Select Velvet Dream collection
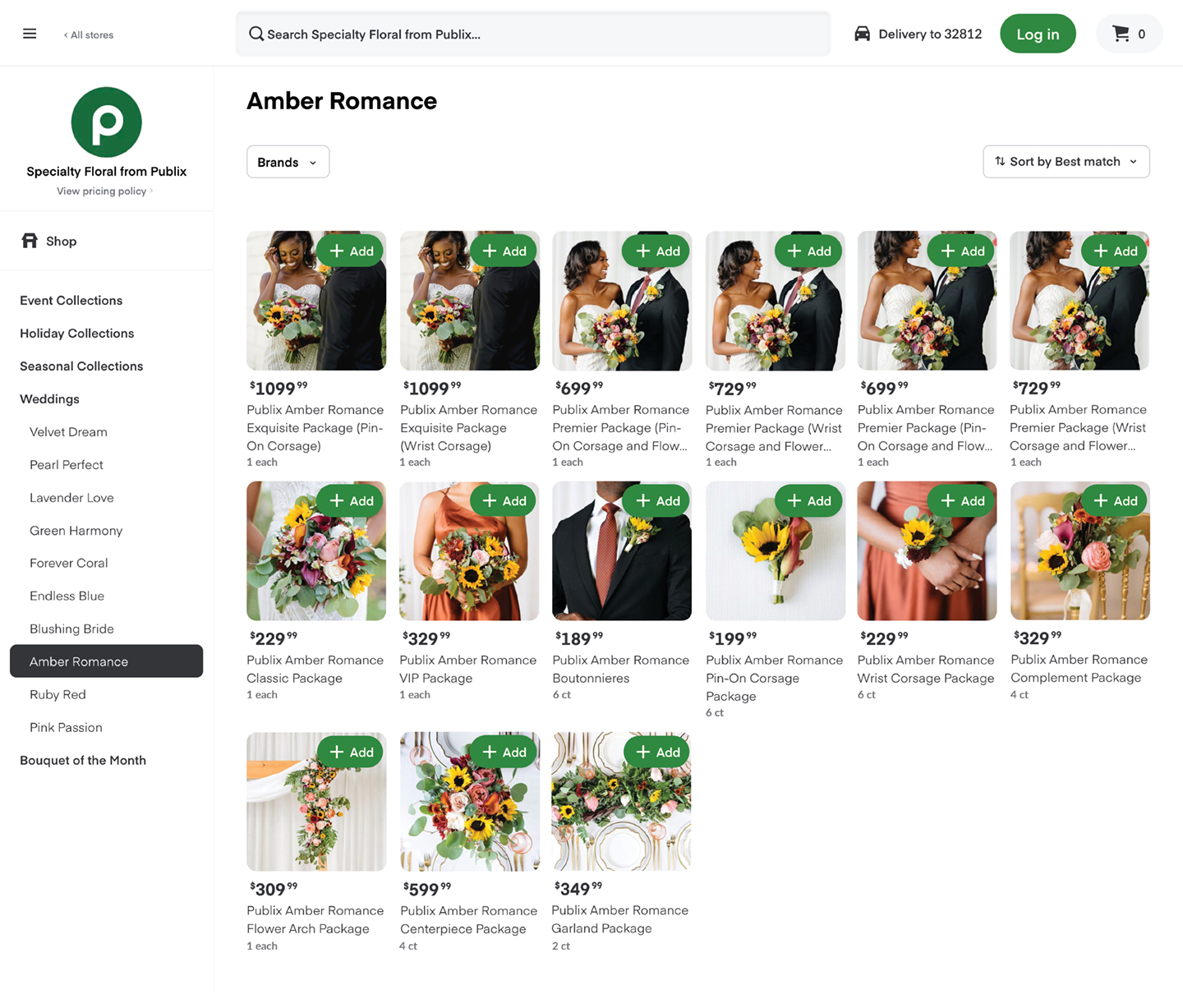1183x1008 pixels. (68, 431)
